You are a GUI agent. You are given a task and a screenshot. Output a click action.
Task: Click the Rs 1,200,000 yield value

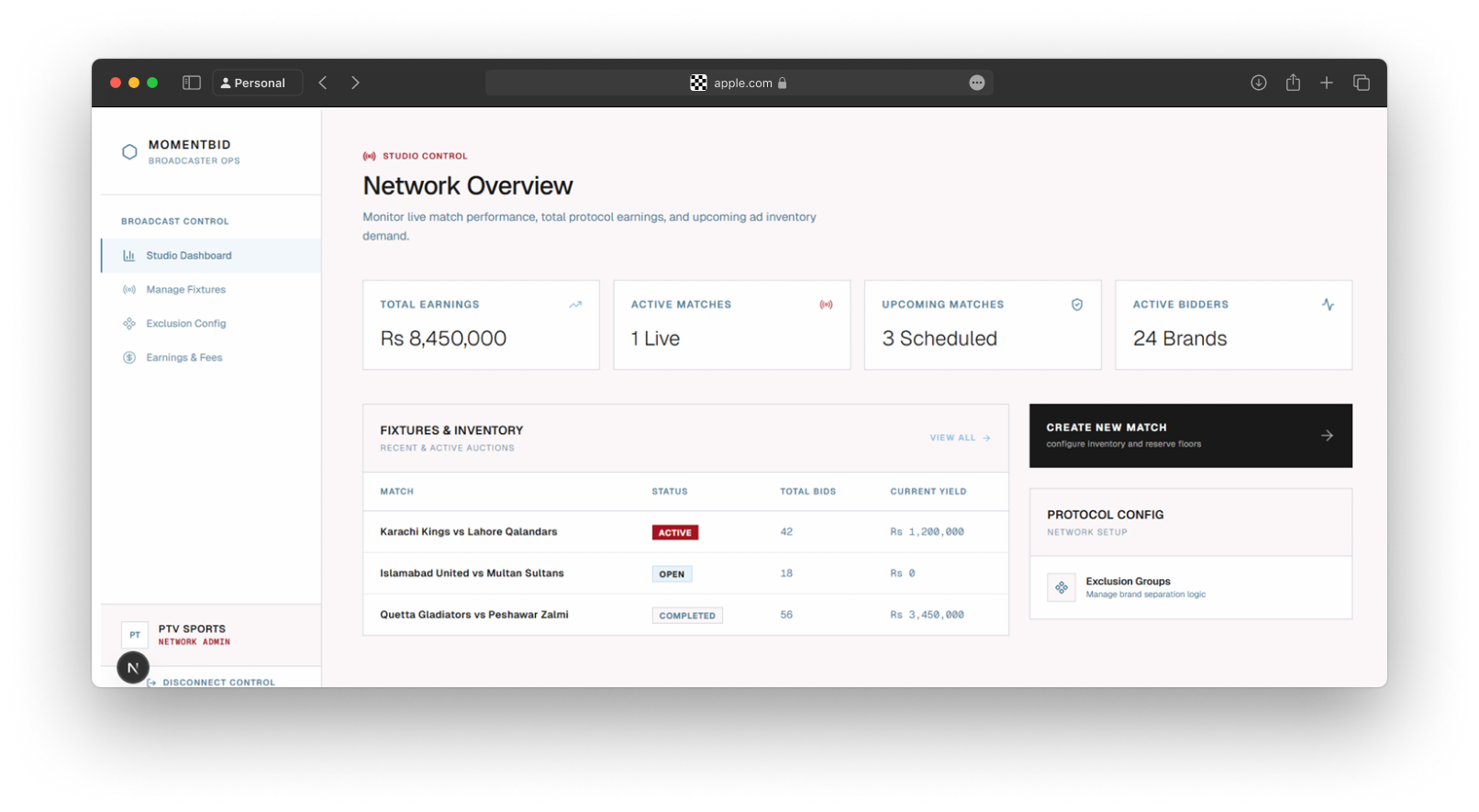point(927,532)
